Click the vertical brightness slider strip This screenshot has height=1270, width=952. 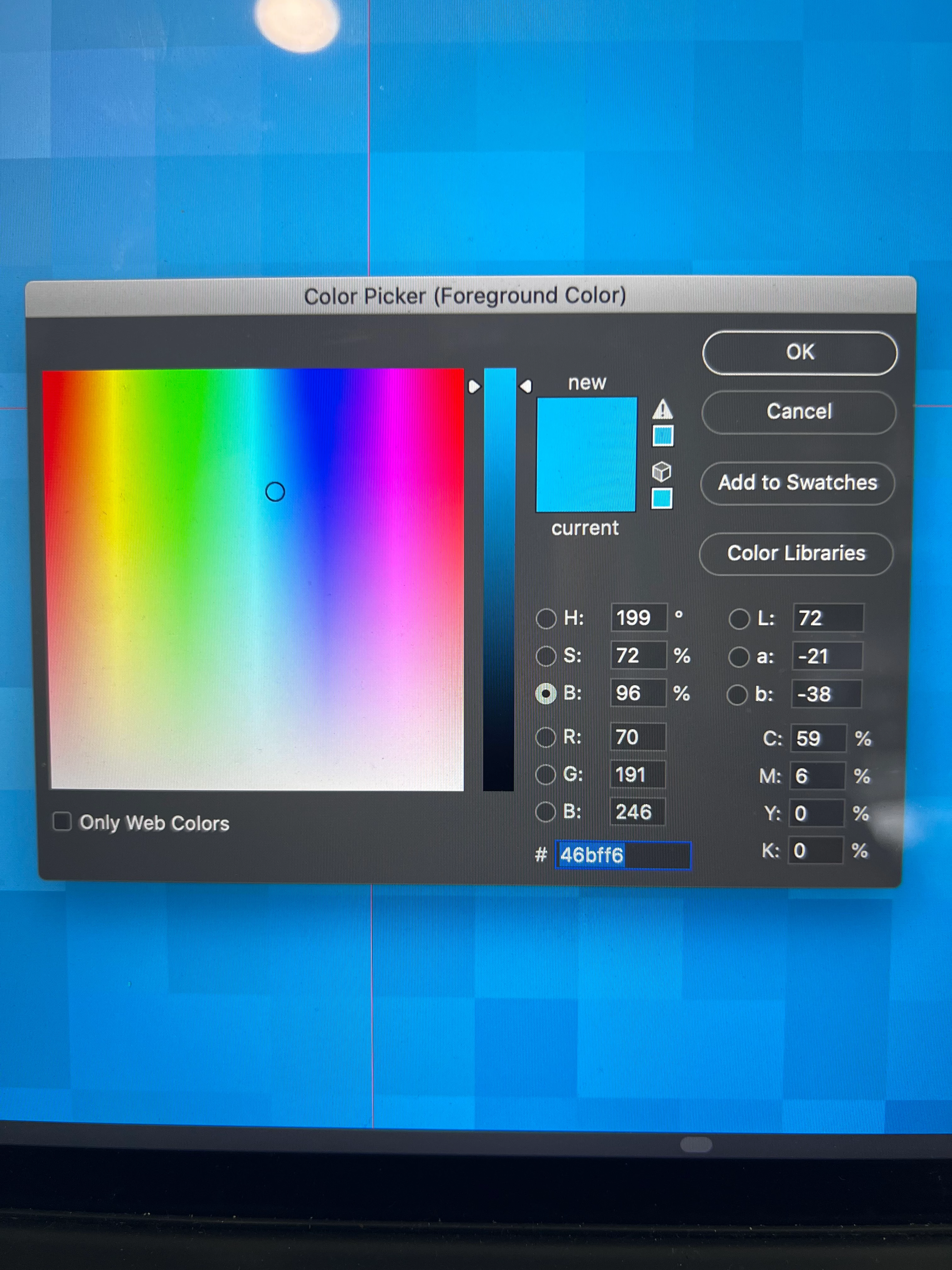coord(499,580)
